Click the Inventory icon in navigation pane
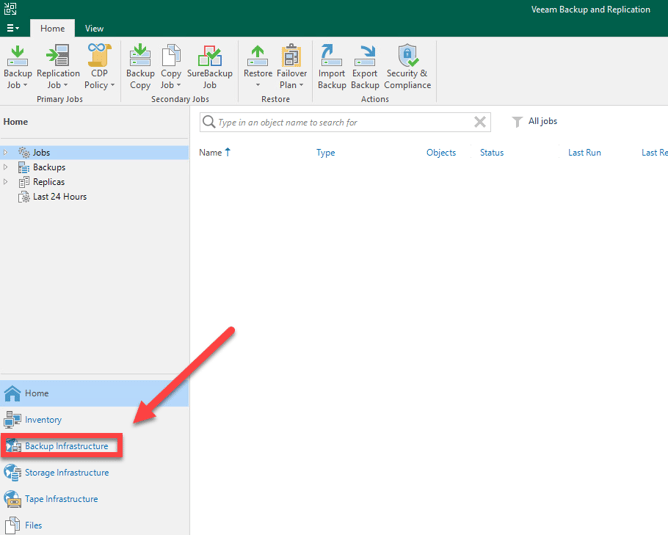668x535 pixels. pos(12,420)
